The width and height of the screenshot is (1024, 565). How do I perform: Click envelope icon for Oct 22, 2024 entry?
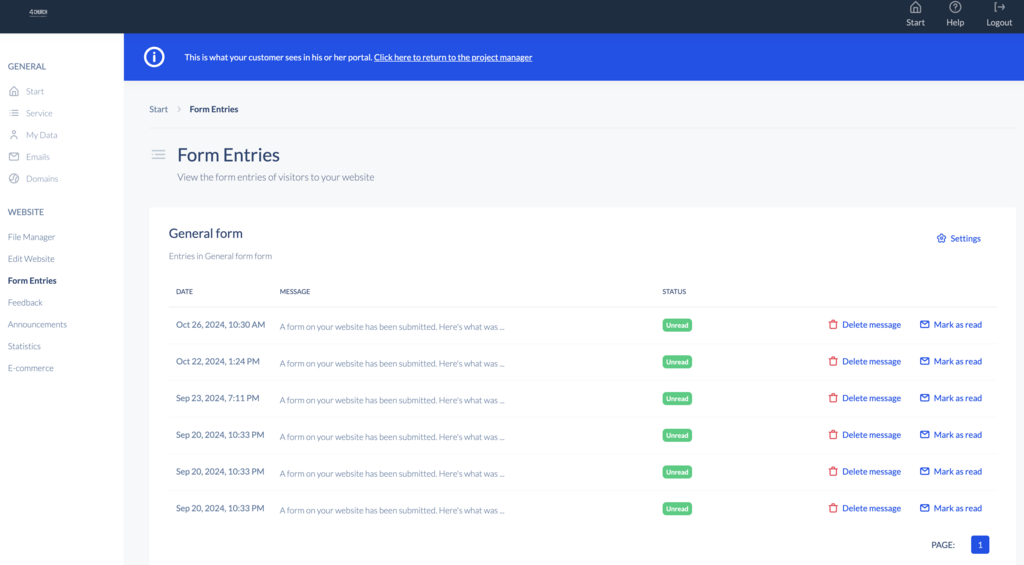[x=925, y=362]
